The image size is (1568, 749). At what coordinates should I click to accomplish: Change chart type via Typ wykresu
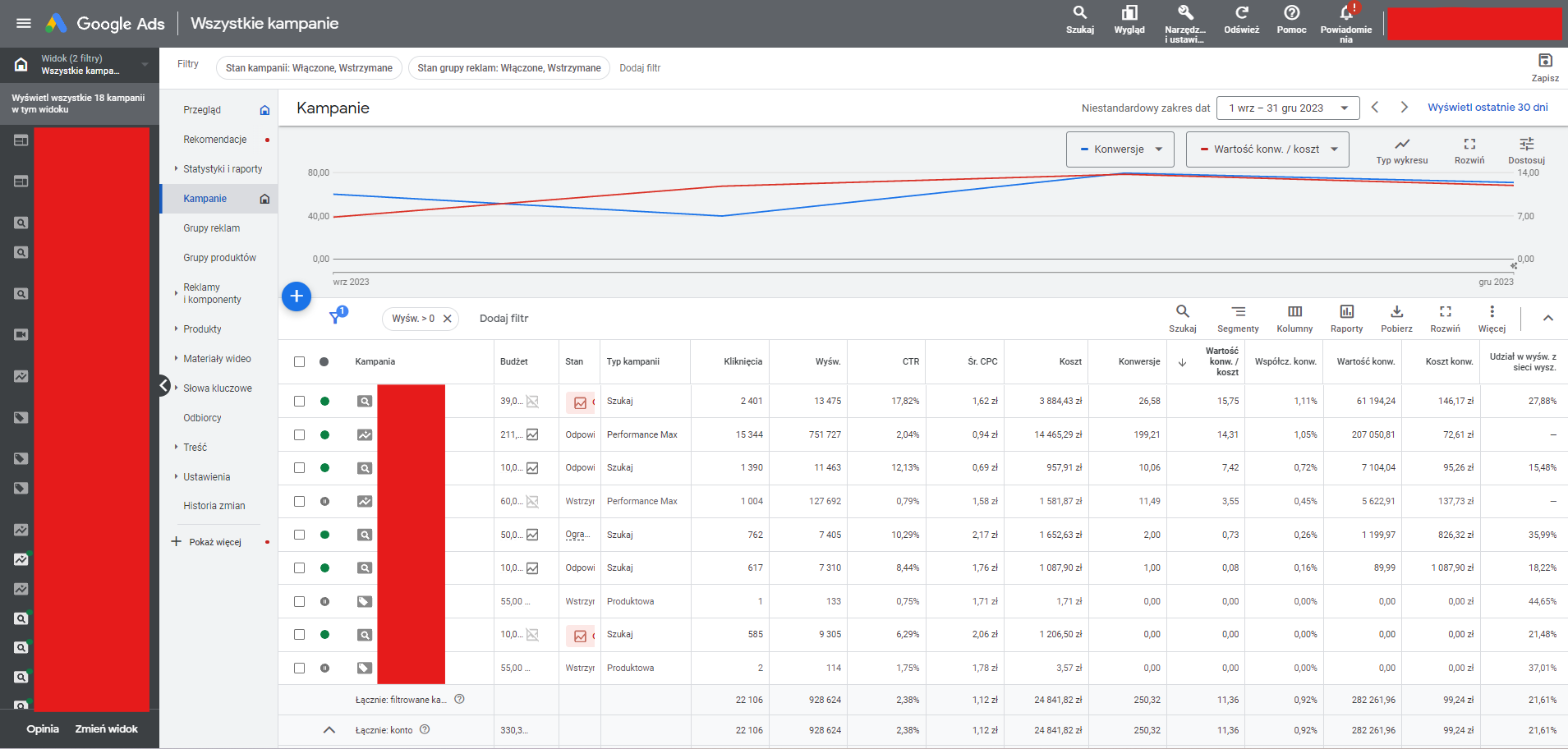pyautogui.click(x=1402, y=150)
